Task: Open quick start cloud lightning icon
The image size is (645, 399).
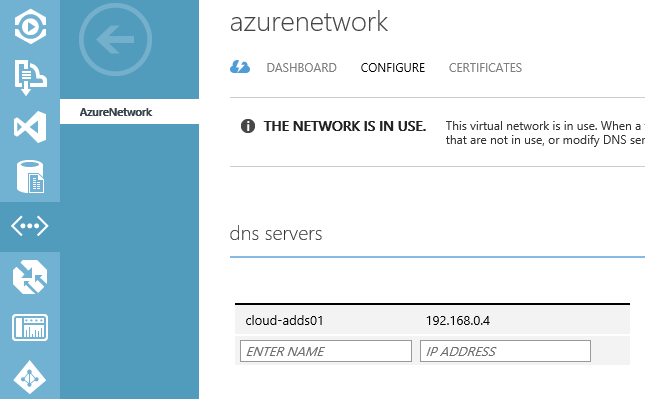Action: 240,67
